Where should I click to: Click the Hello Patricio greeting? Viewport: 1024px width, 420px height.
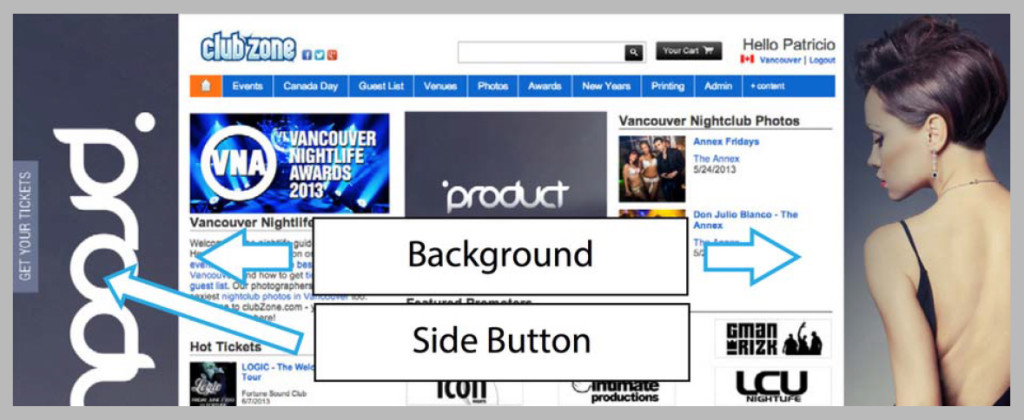point(789,44)
